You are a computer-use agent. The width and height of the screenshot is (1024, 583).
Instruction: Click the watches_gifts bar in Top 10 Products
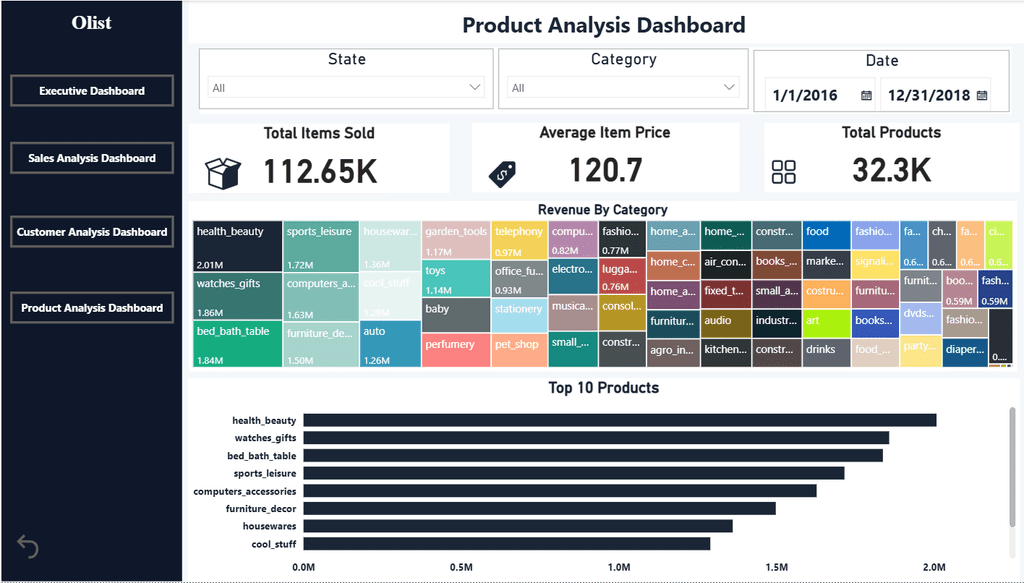point(596,437)
